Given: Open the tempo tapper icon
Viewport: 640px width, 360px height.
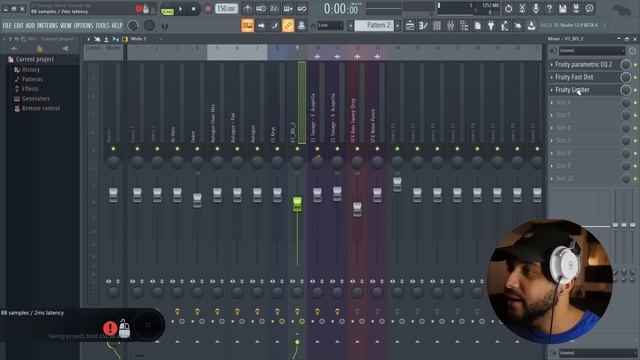Looking at the screenshot, I should click(504, 26).
